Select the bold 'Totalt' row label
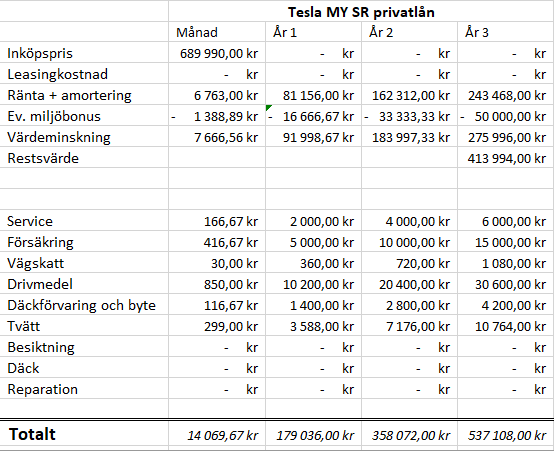554x451 pixels. point(84,434)
